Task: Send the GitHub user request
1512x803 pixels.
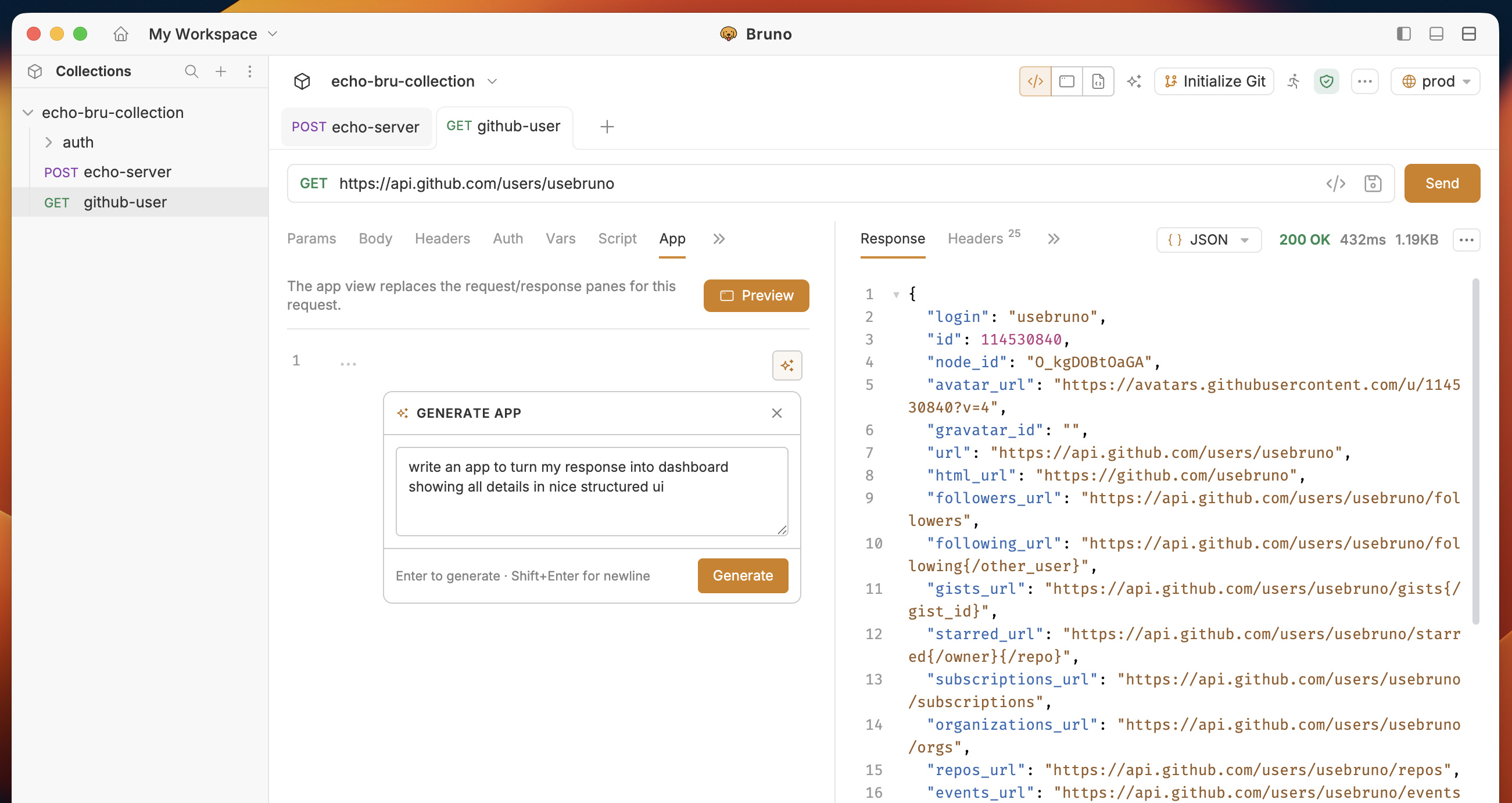Action: pos(1442,184)
